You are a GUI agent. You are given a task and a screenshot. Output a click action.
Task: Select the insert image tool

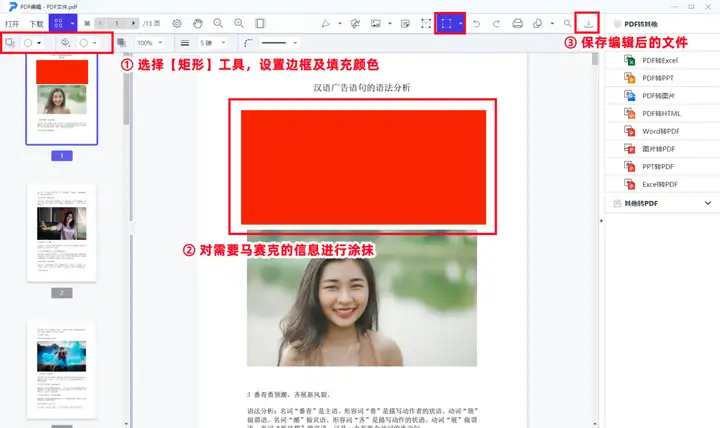(x=376, y=23)
